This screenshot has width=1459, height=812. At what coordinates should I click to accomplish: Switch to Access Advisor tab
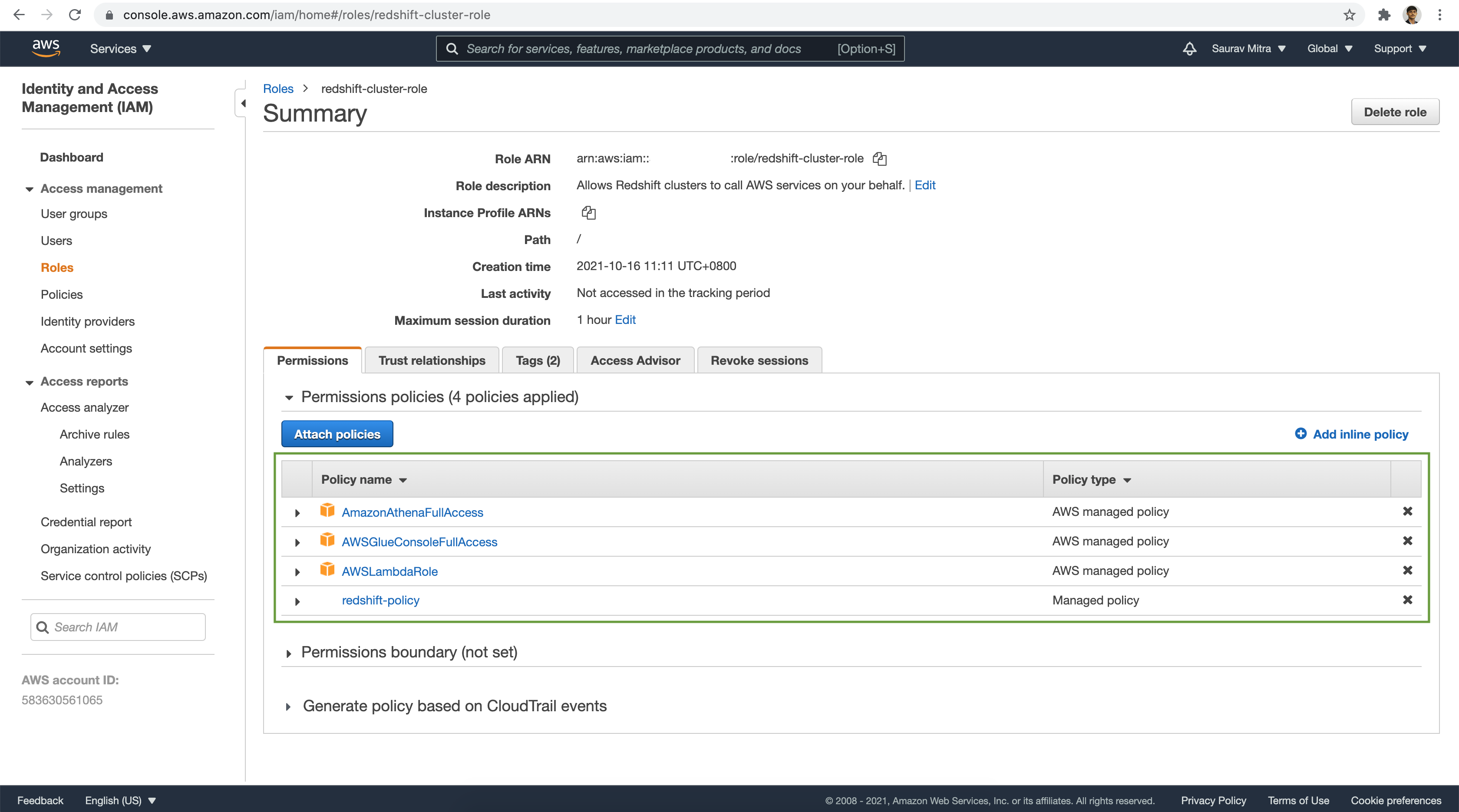(x=635, y=360)
